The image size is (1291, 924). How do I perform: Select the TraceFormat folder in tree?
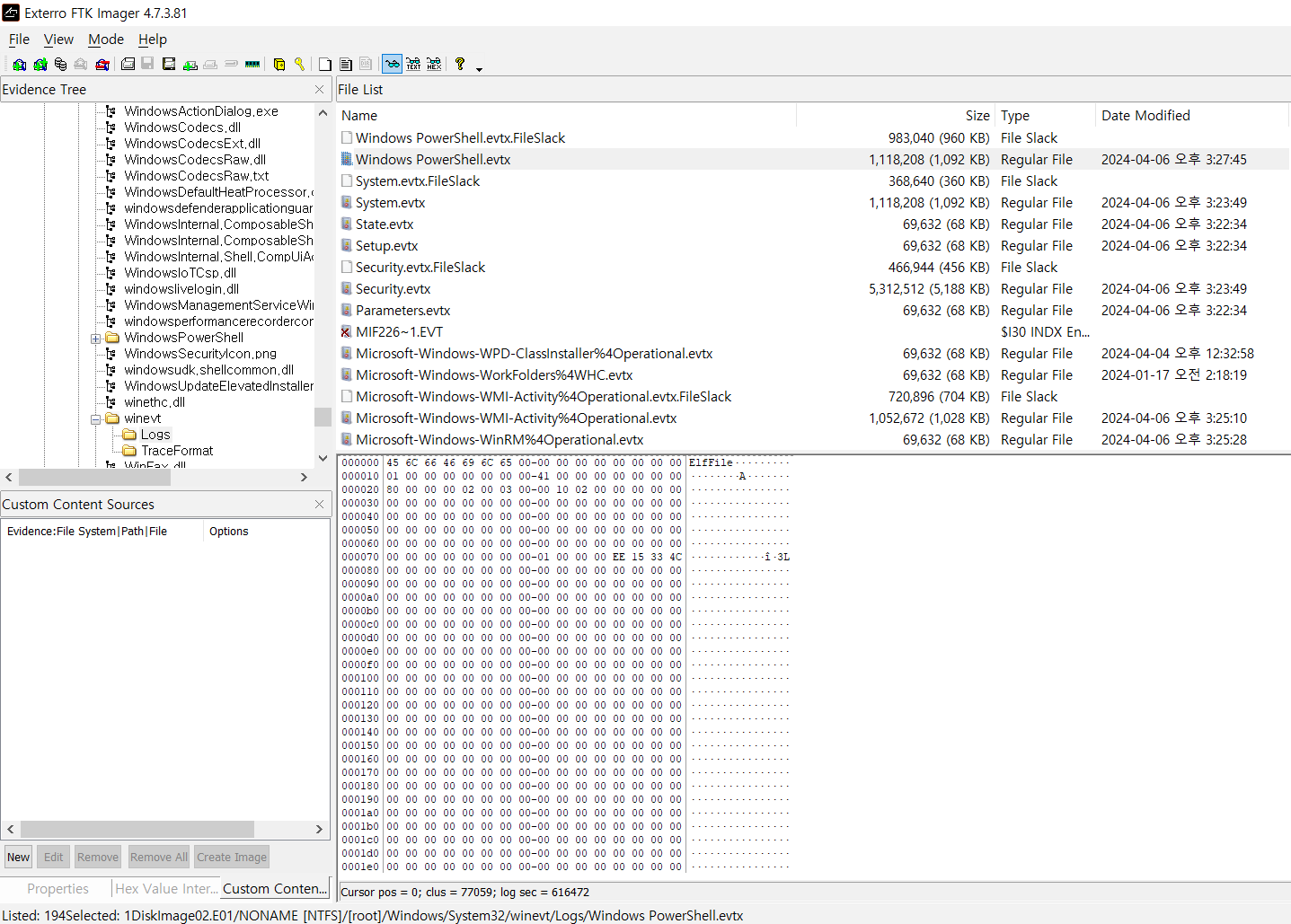coord(177,451)
